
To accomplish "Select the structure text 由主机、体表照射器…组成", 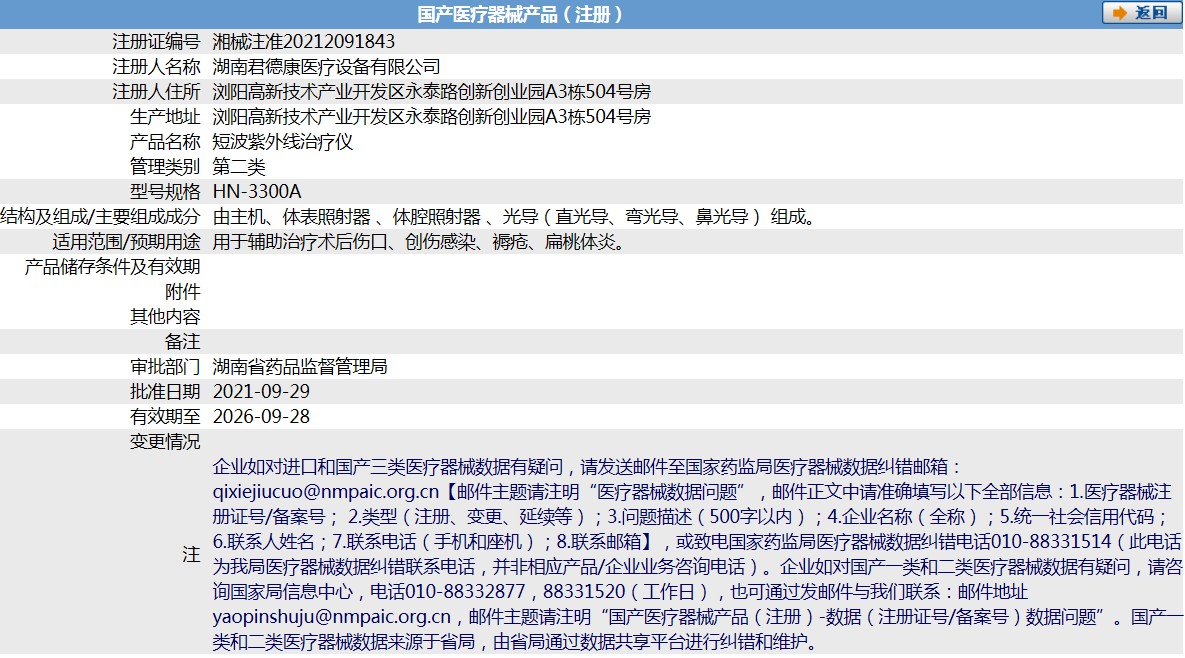I will 515,217.
